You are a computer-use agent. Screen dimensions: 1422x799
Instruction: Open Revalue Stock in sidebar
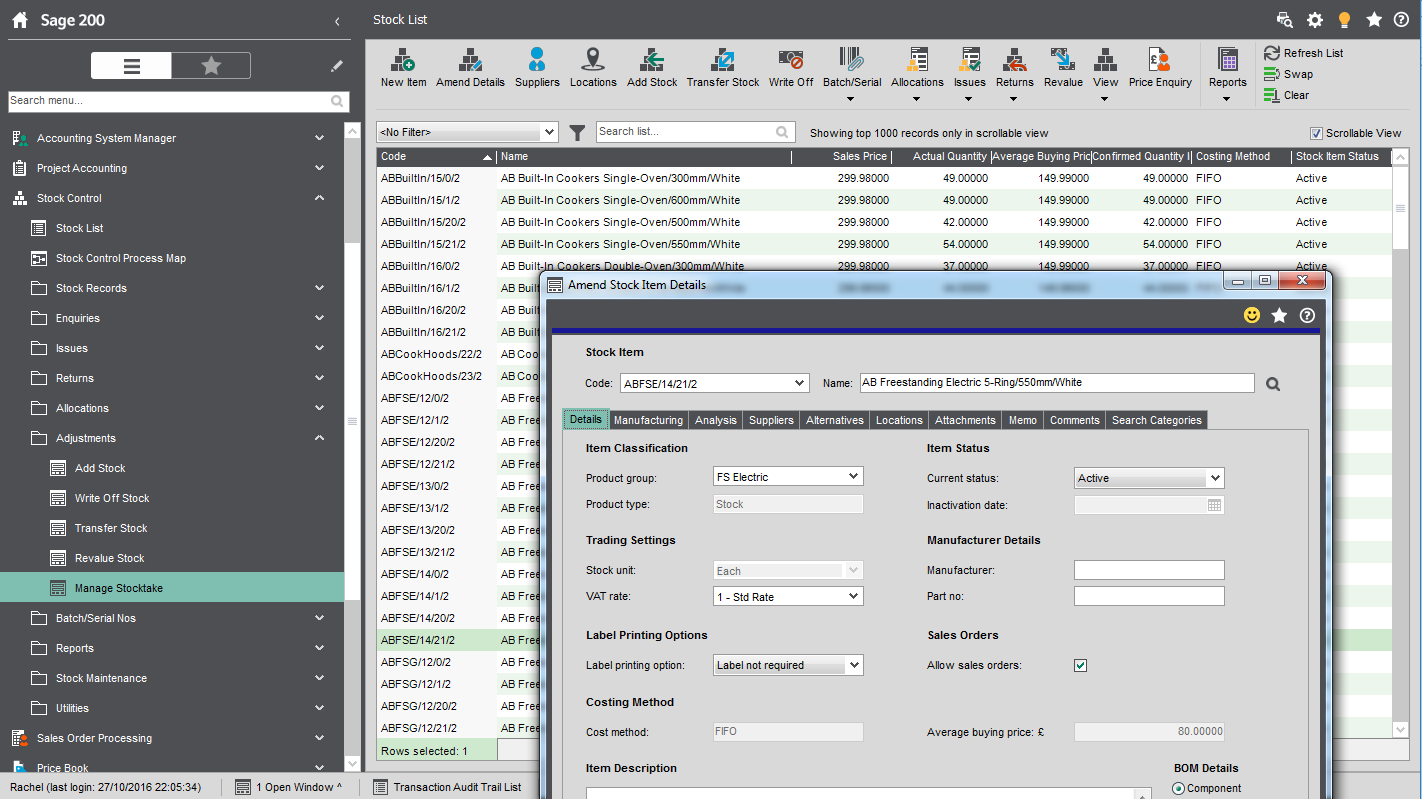(x=110, y=558)
